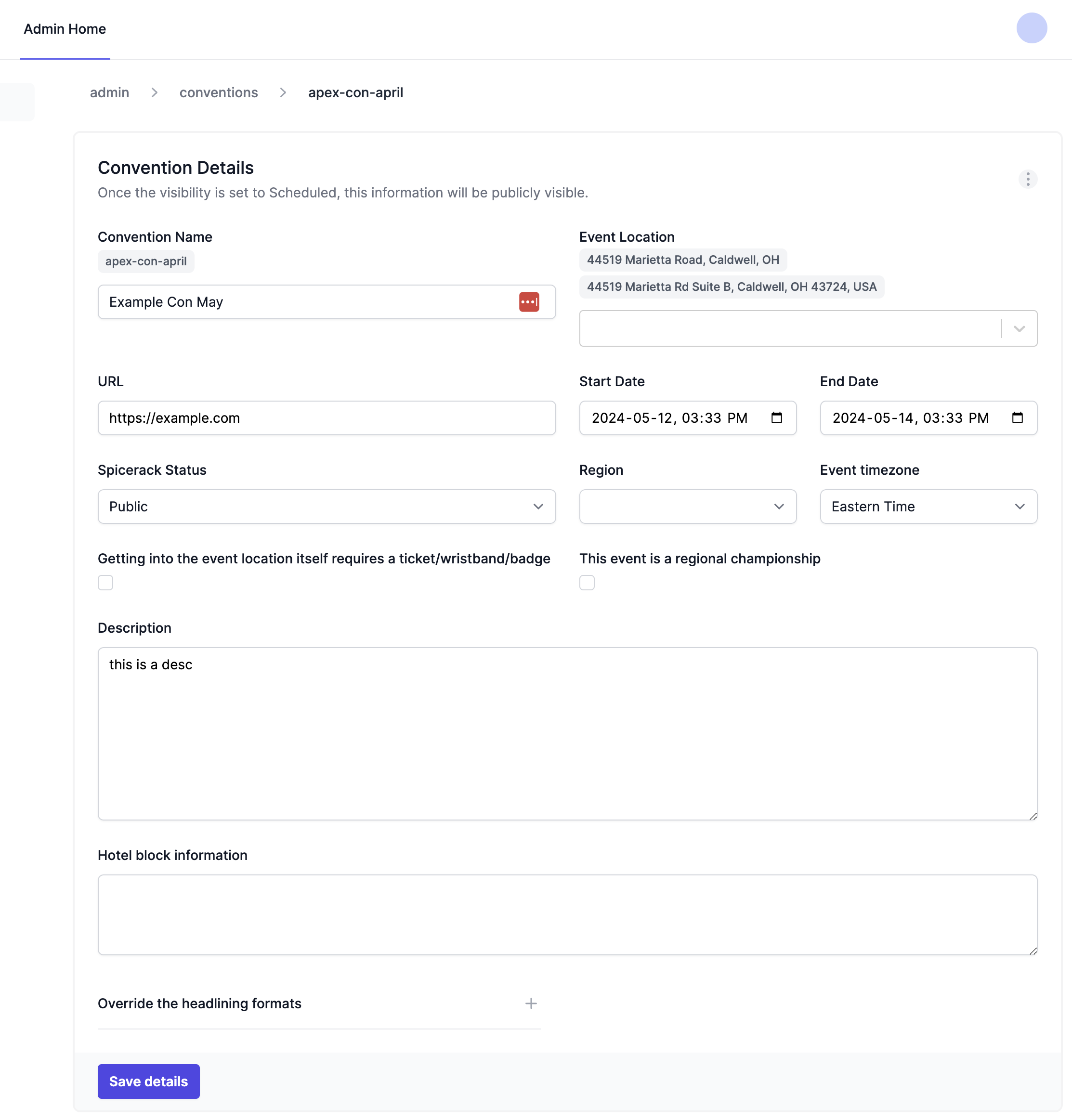Click into the Hotel block information textarea
1072x1120 pixels.
567,914
